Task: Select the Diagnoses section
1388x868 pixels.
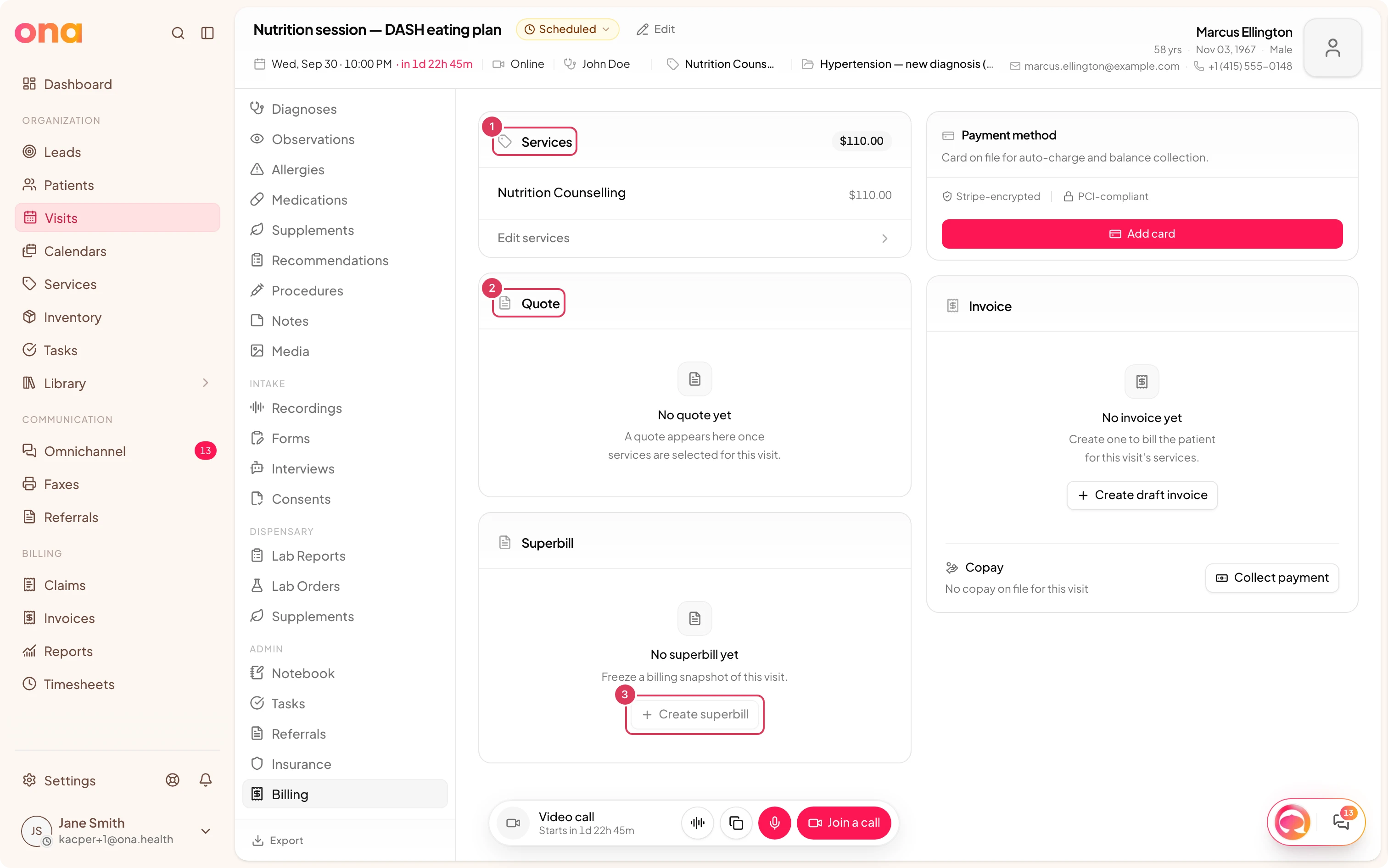Action: (345, 108)
